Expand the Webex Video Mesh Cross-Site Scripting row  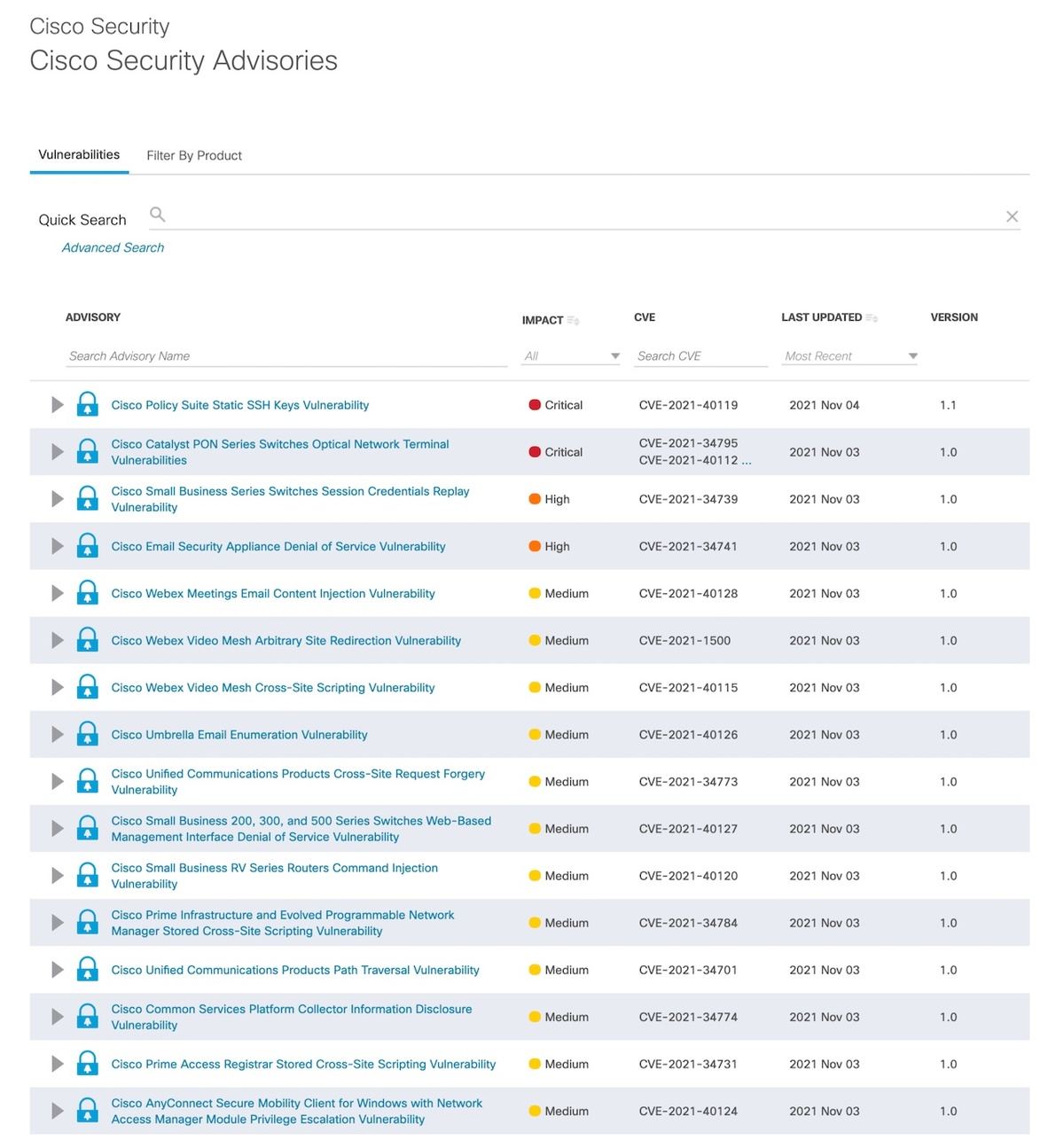(x=58, y=687)
